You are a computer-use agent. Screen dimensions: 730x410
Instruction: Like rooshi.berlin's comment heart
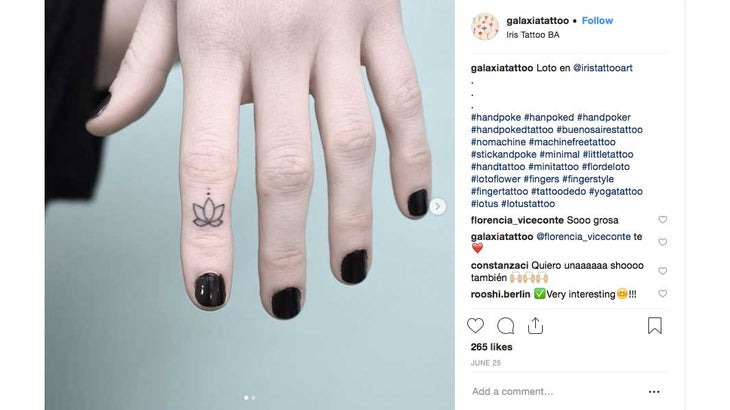(662, 294)
